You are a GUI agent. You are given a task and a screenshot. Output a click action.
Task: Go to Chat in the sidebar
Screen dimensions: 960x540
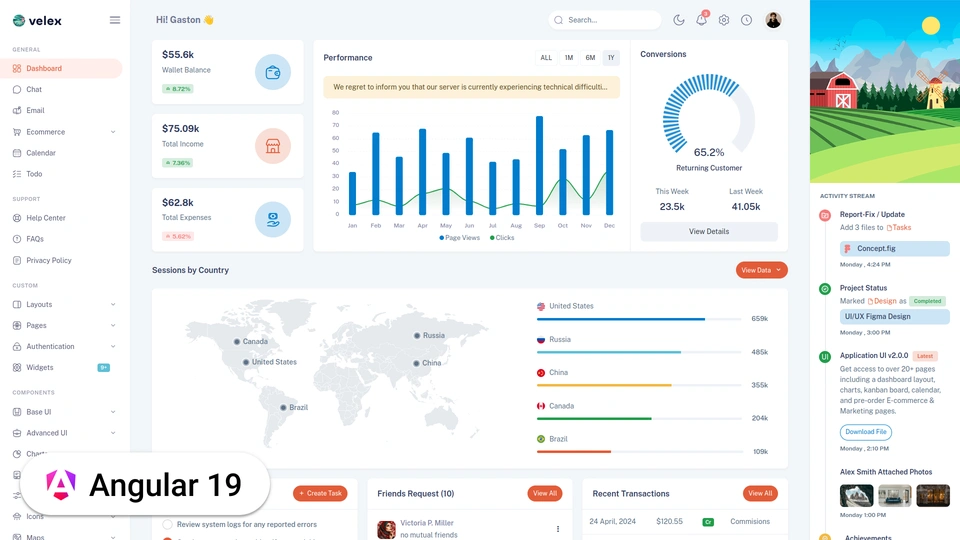pos(34,90)
